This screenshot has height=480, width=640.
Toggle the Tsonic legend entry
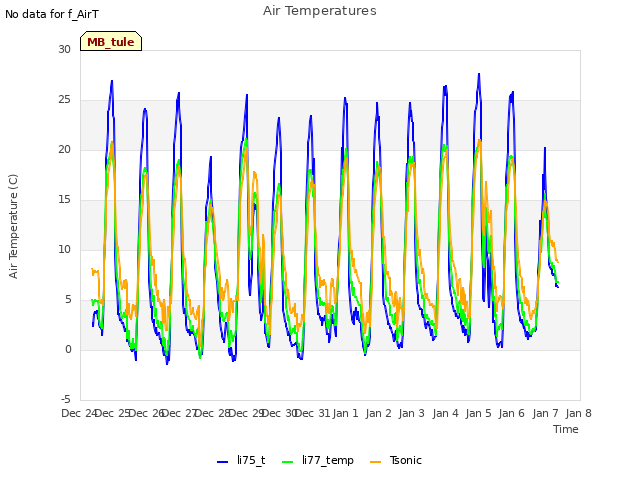[396, 461]
